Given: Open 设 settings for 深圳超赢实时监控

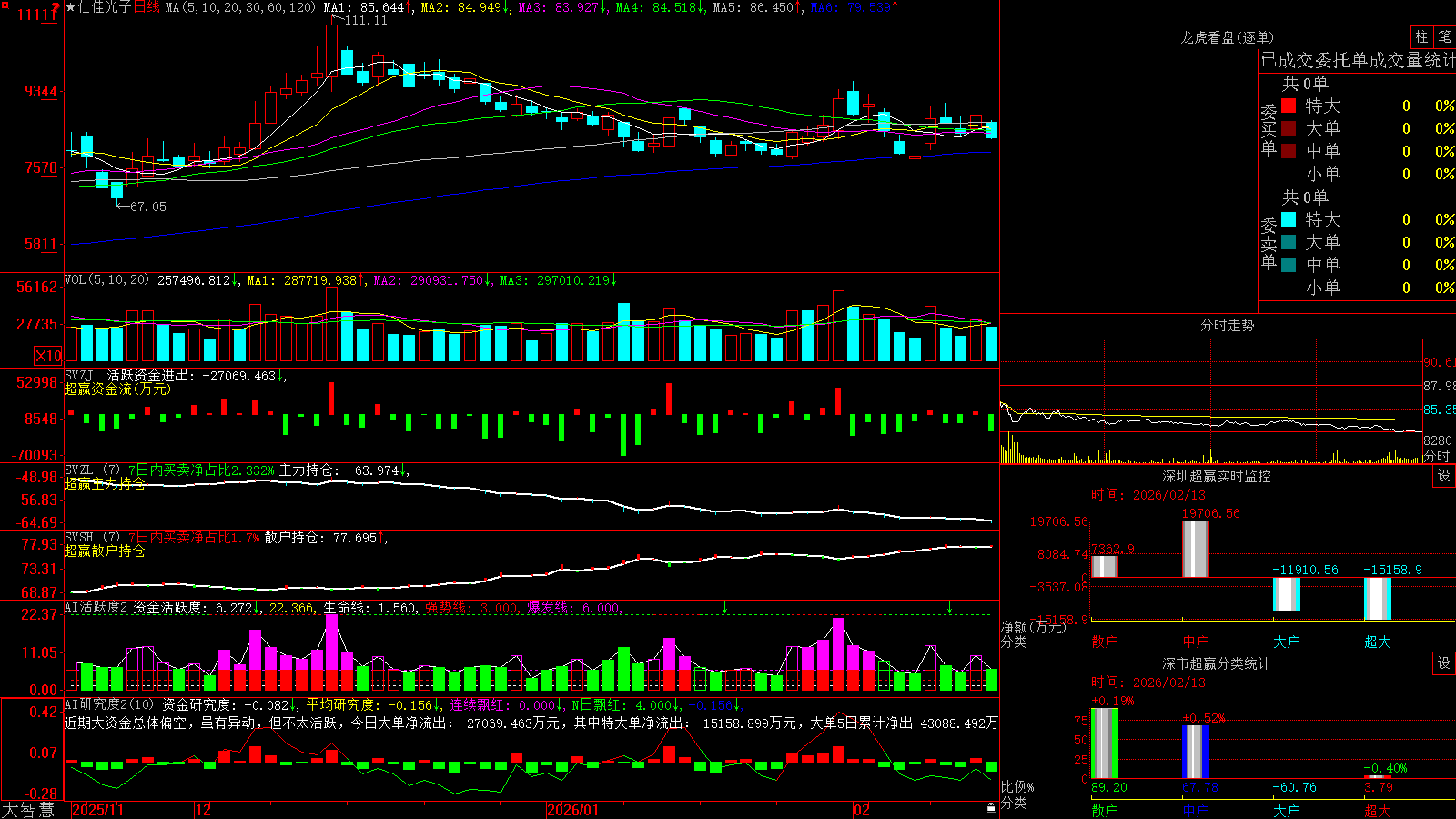Looking at the screenshot, I should [x=1444, y=476].
